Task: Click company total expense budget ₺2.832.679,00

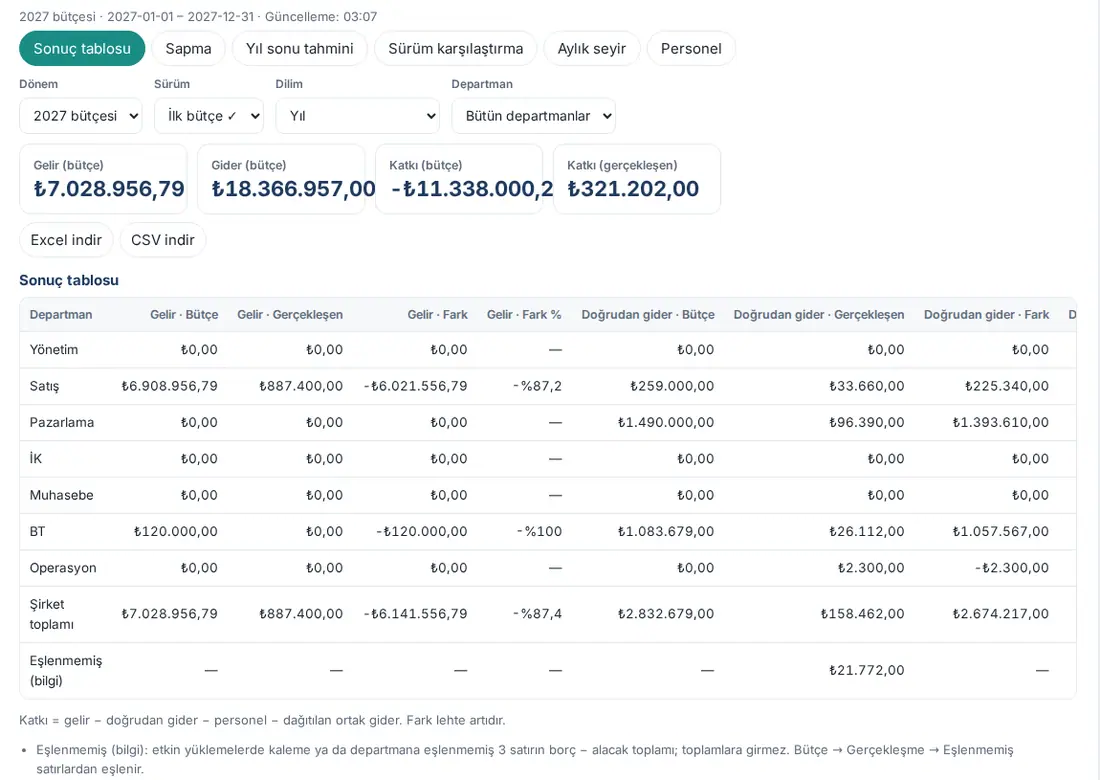Action: (666, 614)
